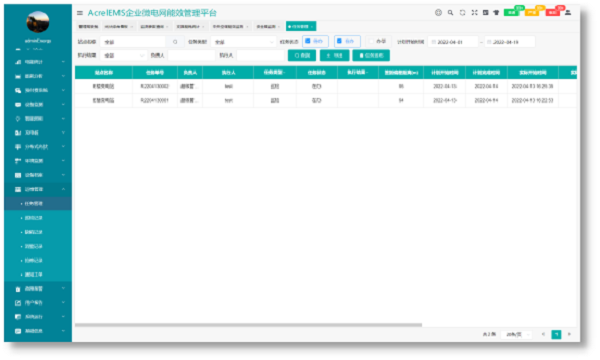This screenshot has width=600, height=360.
Task: Go to pagination page 1 button
Action: coord(556,334)
